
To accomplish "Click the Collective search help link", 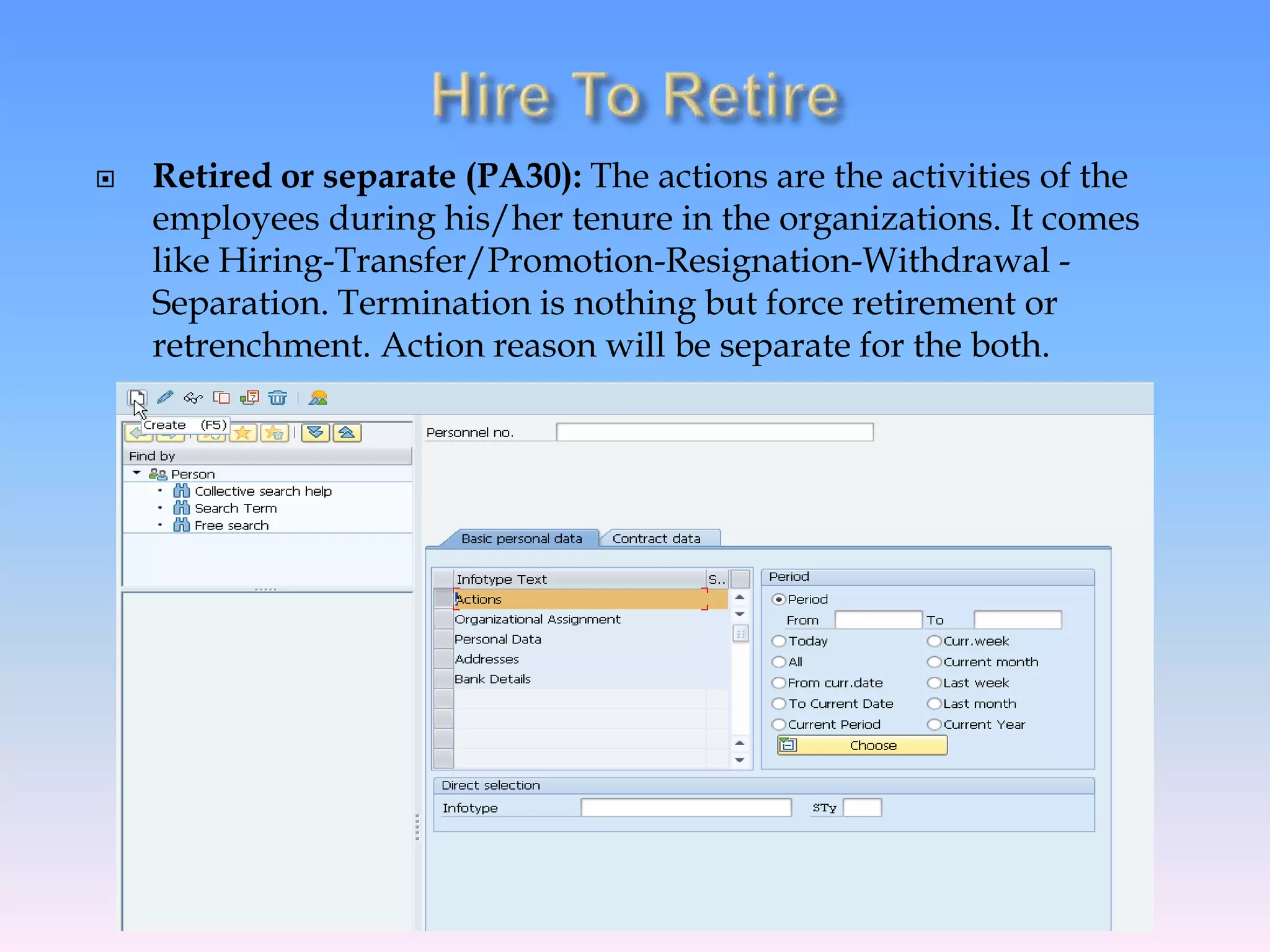I will click(x=264, y=491).
